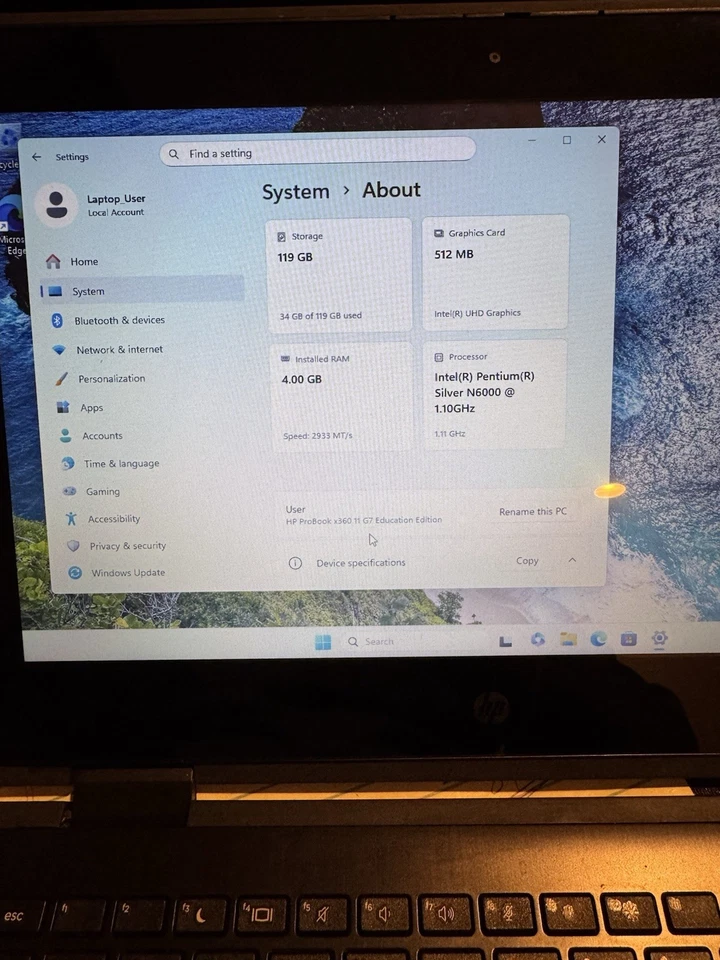720x960 pixels.
Task: Click the Speed: 2933 MT/s text
Action: point(318,436)
